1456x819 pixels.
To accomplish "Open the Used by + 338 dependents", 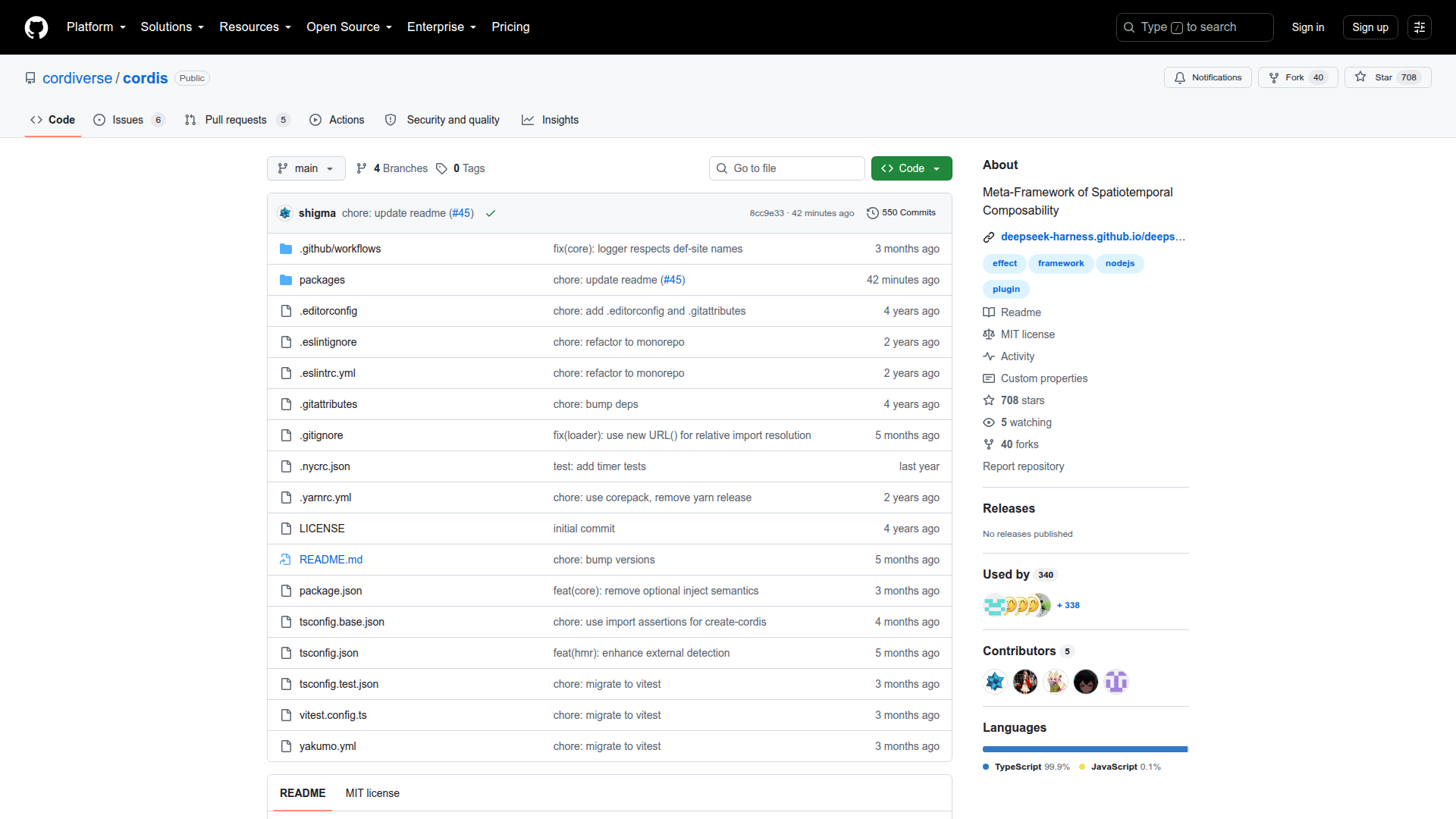I will 1068,605.
